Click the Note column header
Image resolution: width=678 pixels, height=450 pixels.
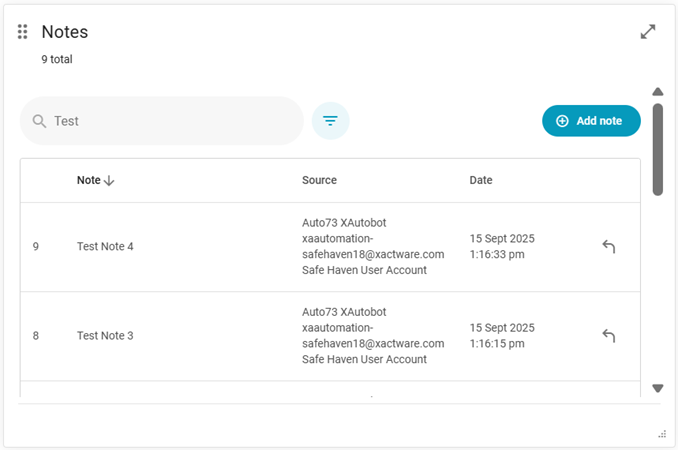[x=88, y=180]
